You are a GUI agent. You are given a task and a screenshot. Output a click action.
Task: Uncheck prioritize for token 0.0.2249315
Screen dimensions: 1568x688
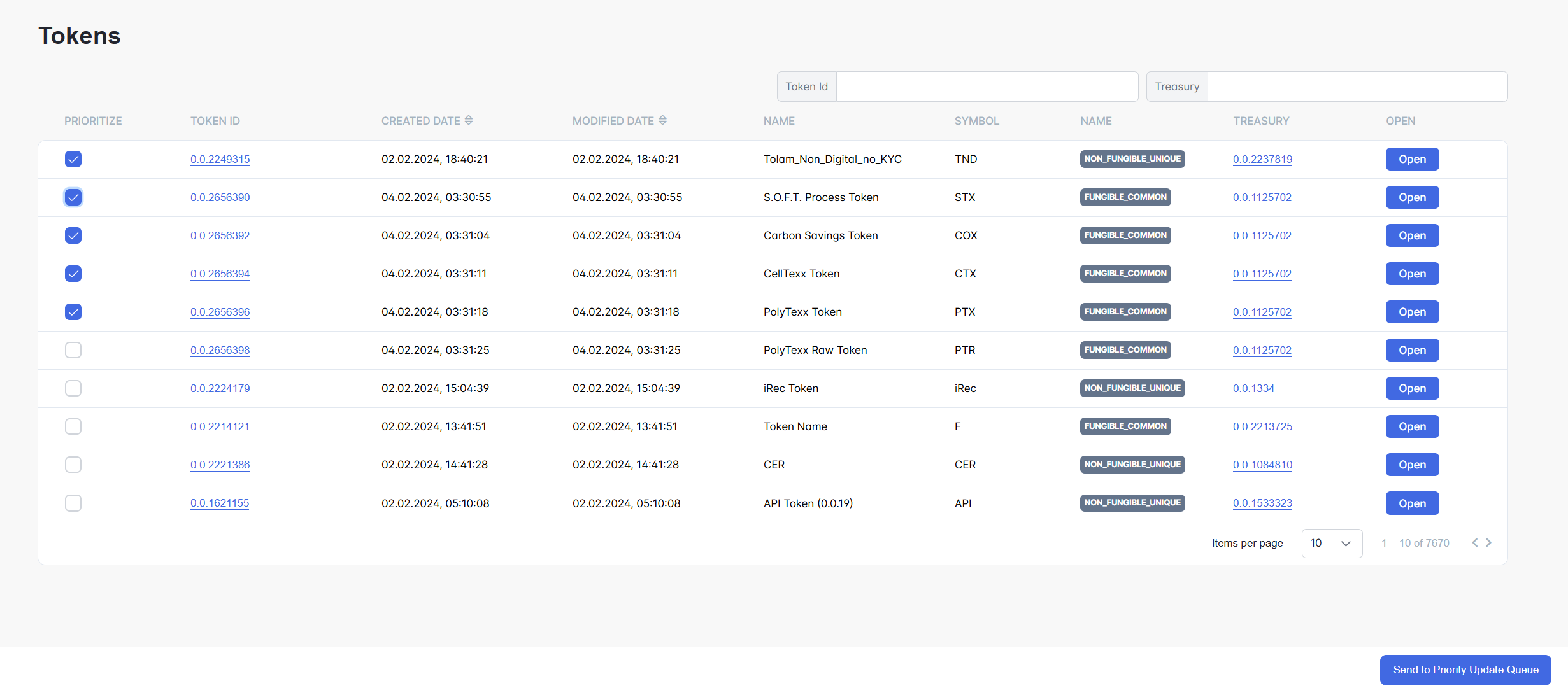[73, 159]
